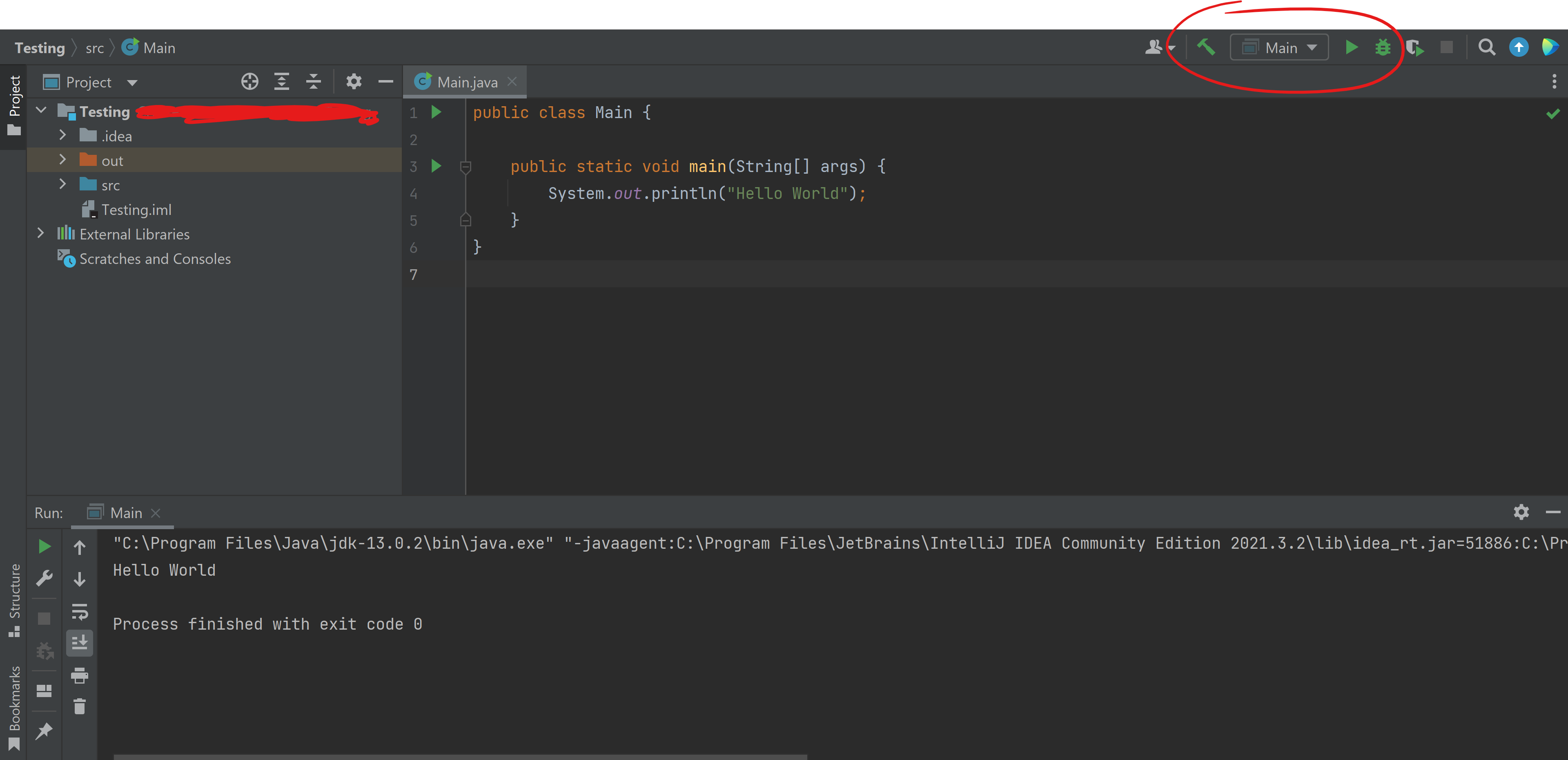Click the java.exe command line in console
Screen dimensions: 1568x760
pos(840,543)
